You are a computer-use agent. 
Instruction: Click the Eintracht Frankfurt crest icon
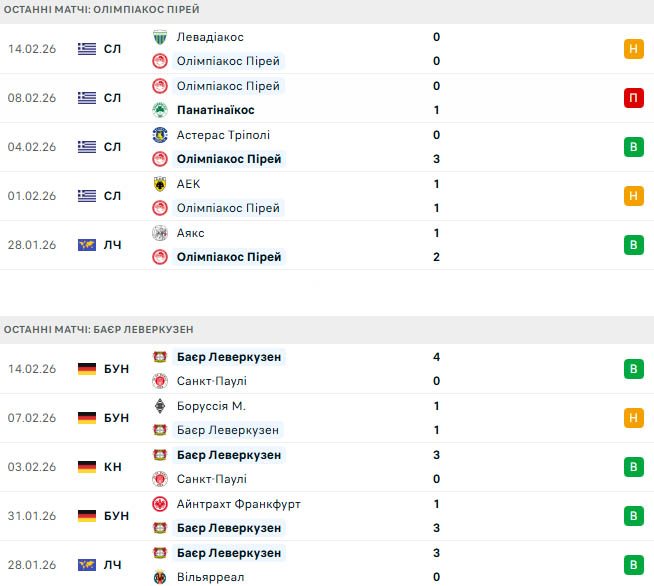click(159, 504)
